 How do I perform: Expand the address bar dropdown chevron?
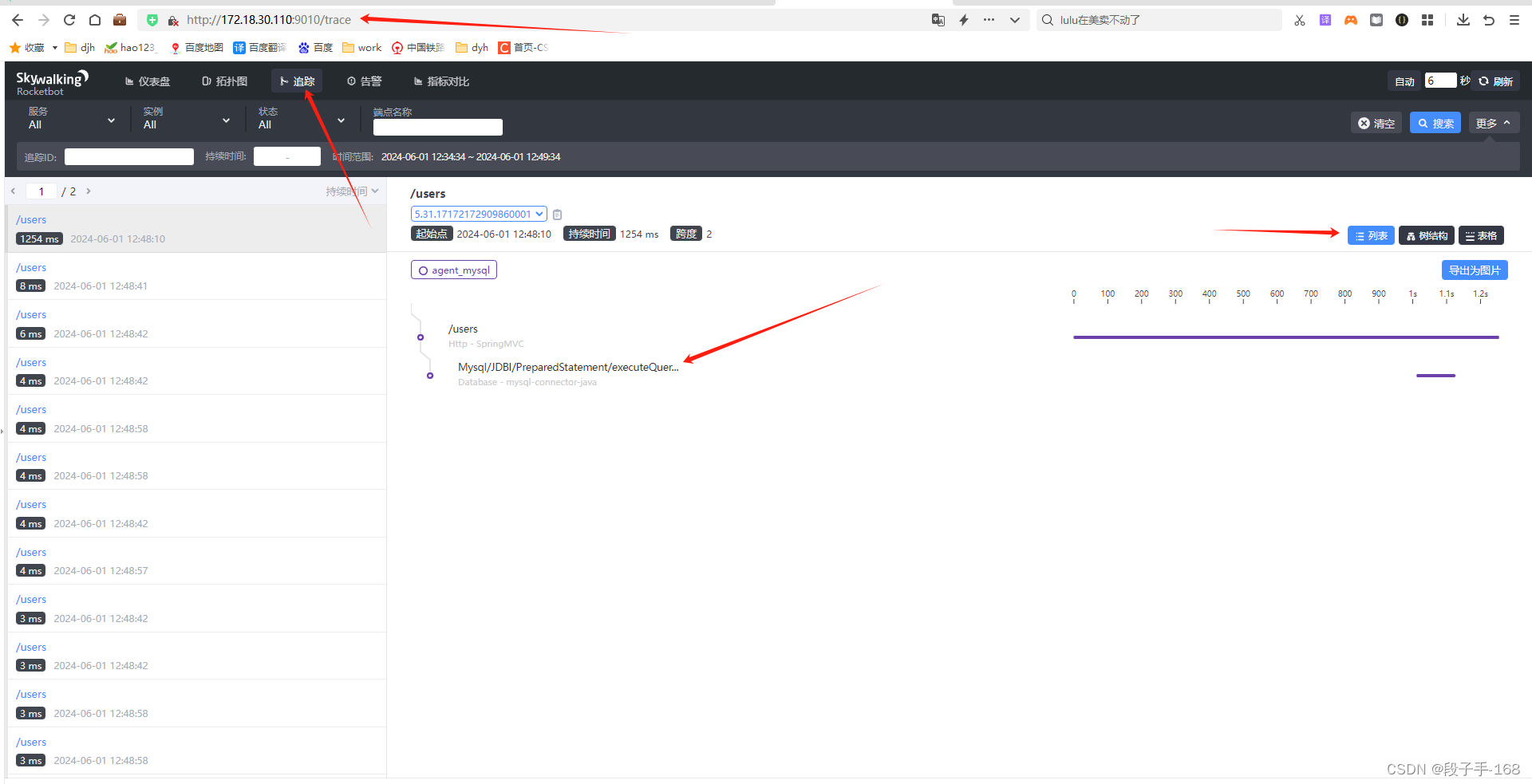point(1015,20)
